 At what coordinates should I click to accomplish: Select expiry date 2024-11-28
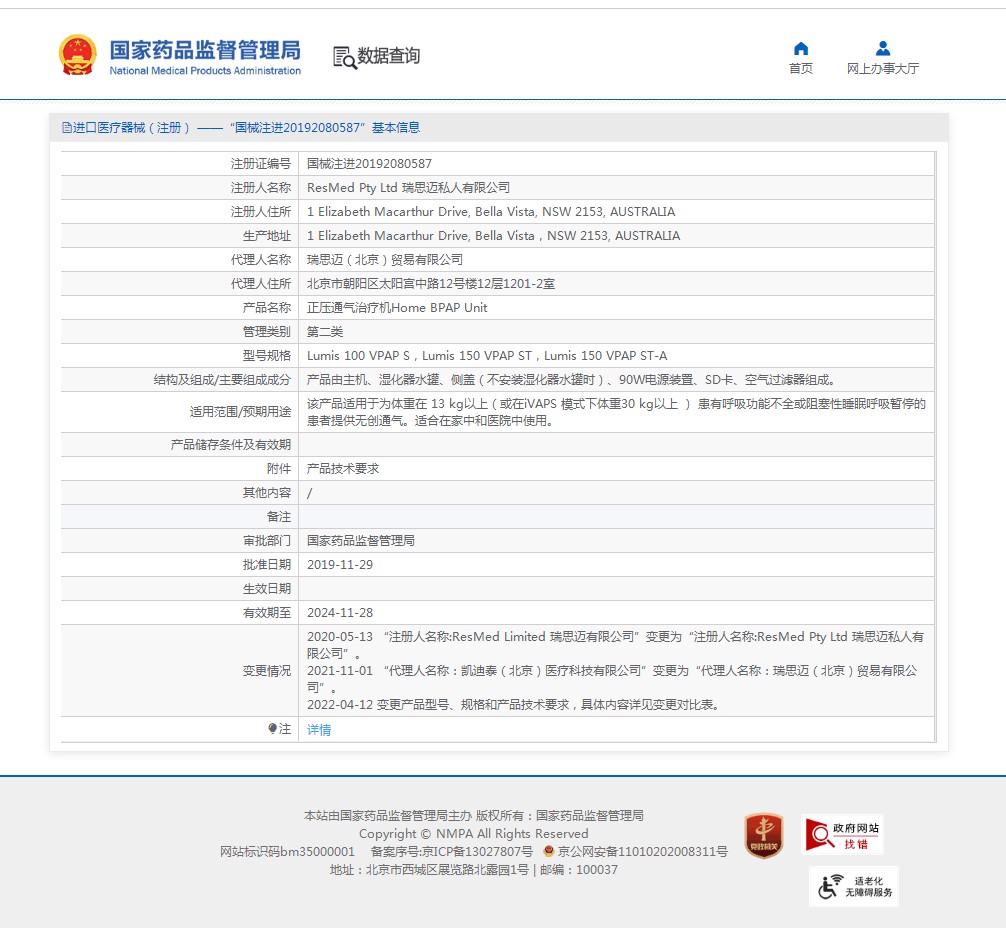340,613
